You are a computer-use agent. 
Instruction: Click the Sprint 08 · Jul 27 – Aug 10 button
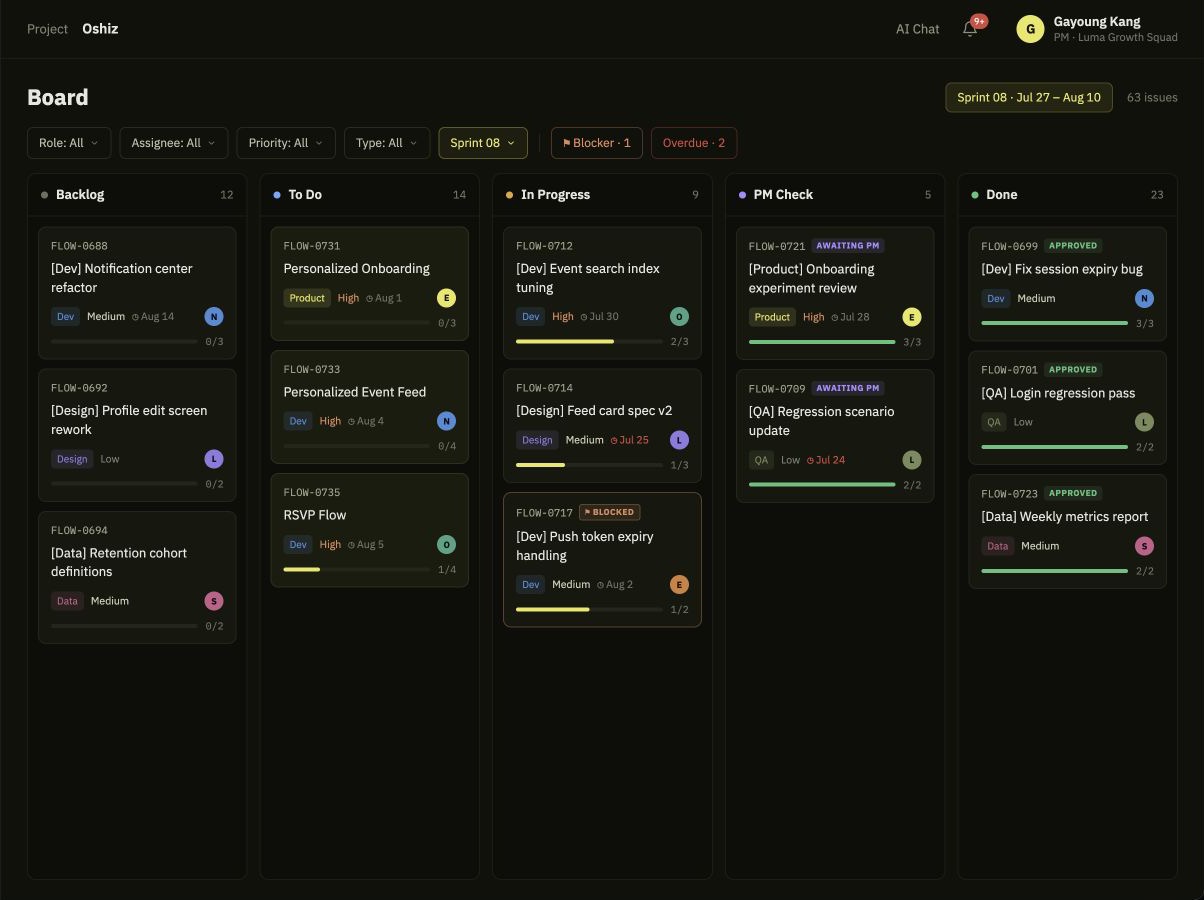pyautogui.click(x=1029, y=97)
